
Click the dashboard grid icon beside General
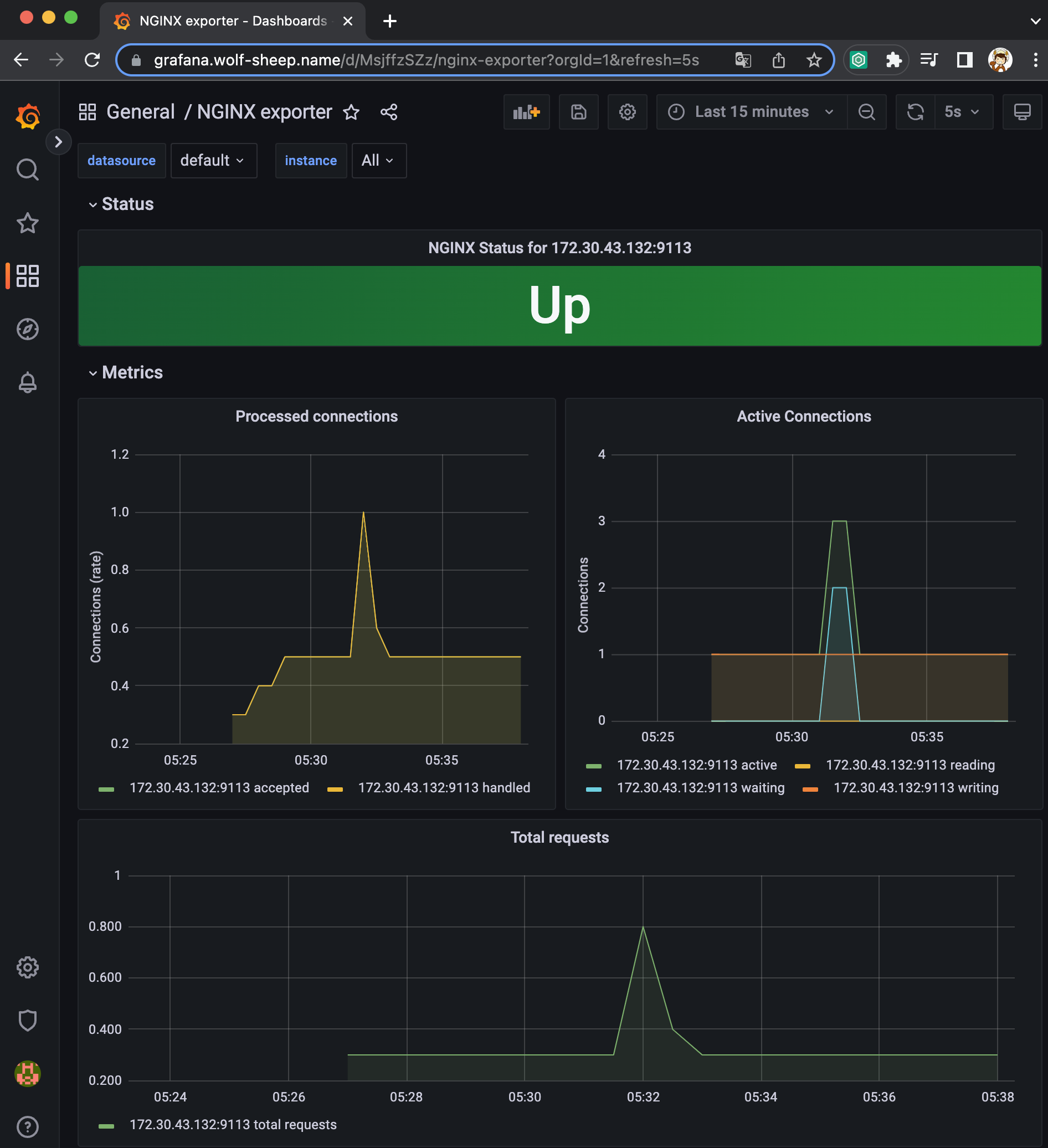tap(87, 111)
